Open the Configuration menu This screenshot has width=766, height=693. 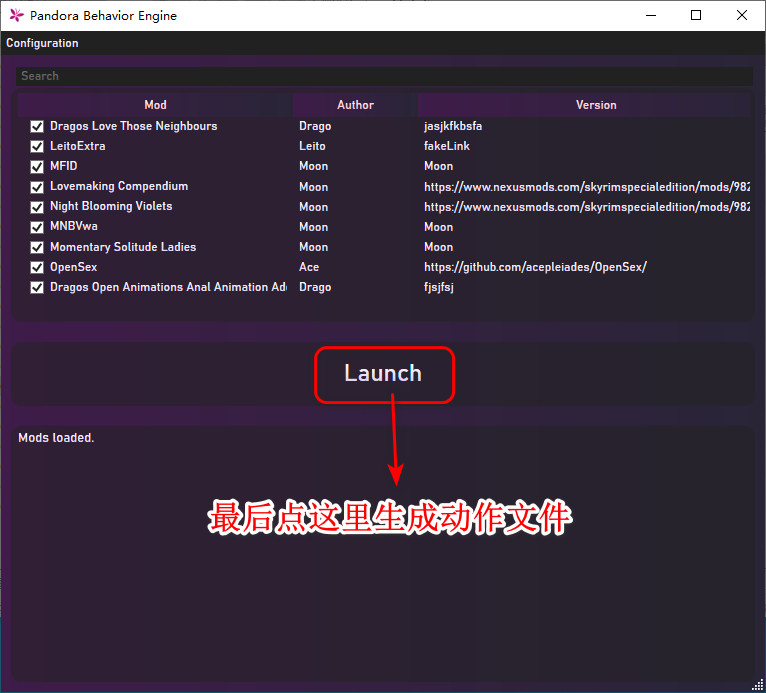(x=42, y=43)
